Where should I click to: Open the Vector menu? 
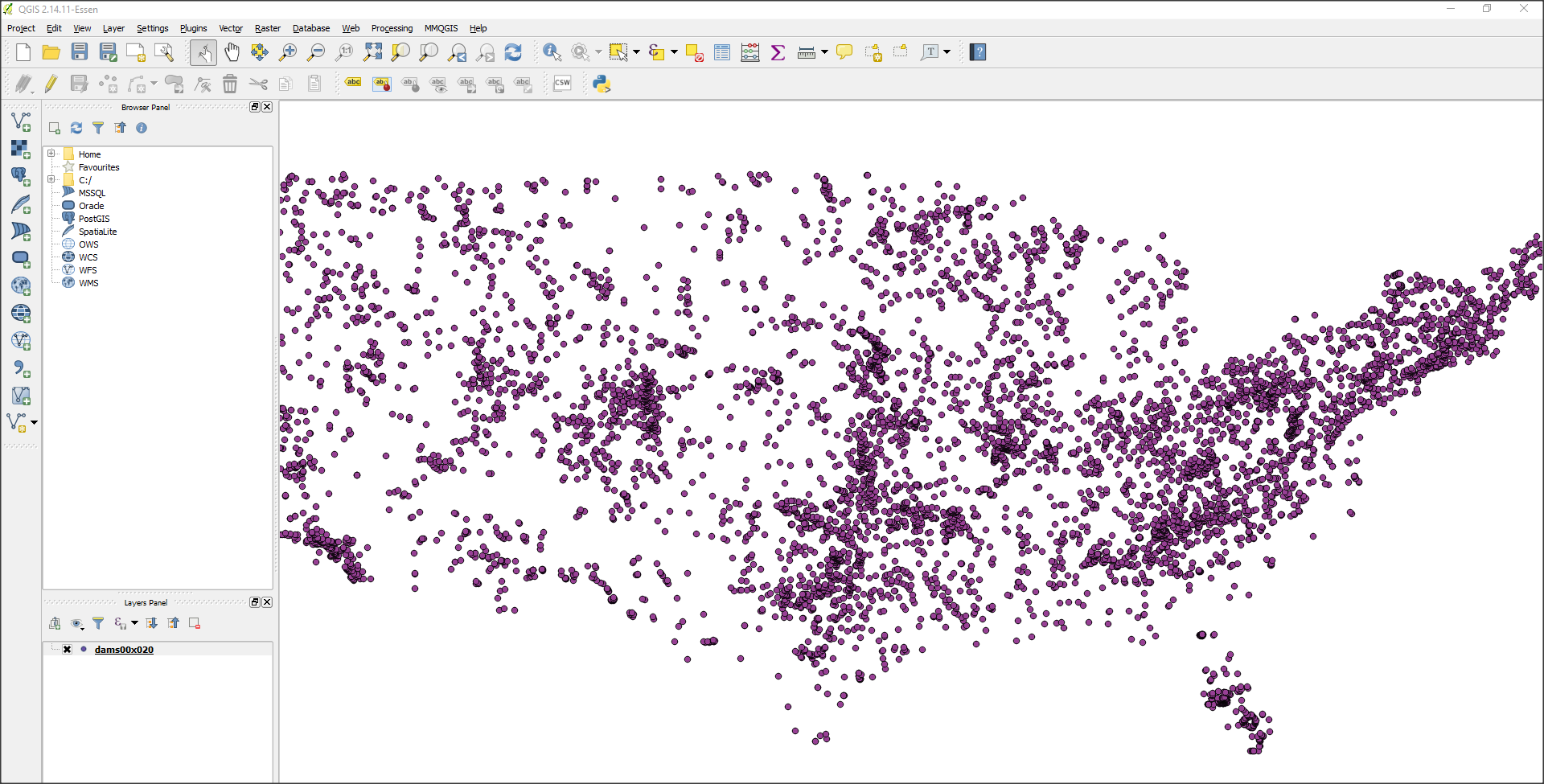pos(231,28)
